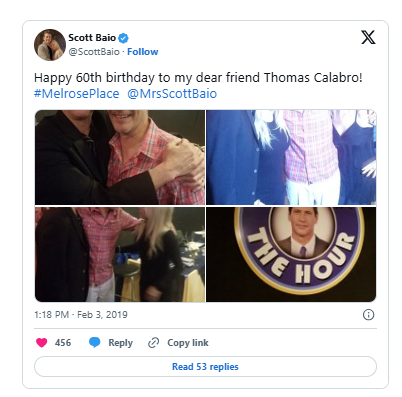Open the 'THE HOUR' badge photo
Image resolution: width=402 pixels, height=397 pixels.
point(291,254)
